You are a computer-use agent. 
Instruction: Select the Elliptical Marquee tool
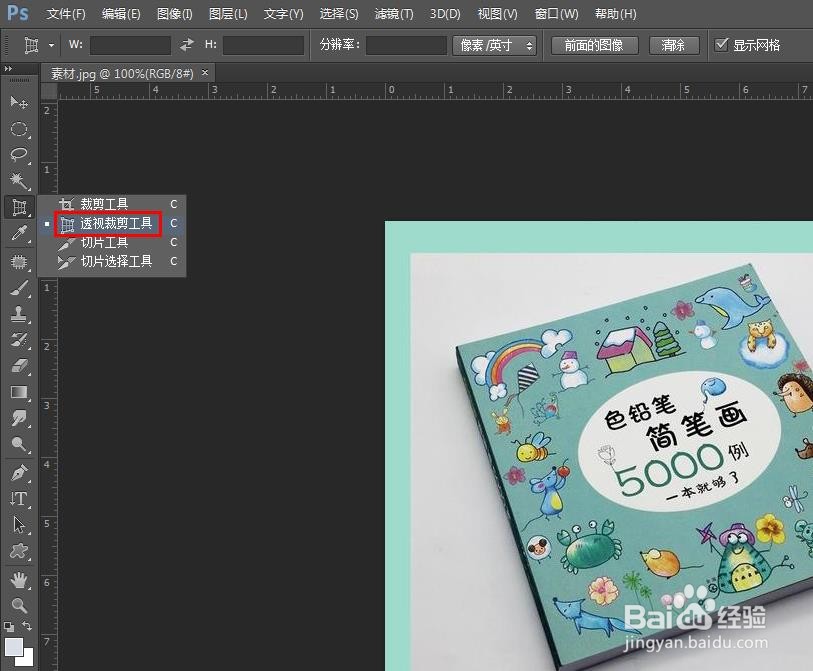pyautogui.click(x=19, y=129)
